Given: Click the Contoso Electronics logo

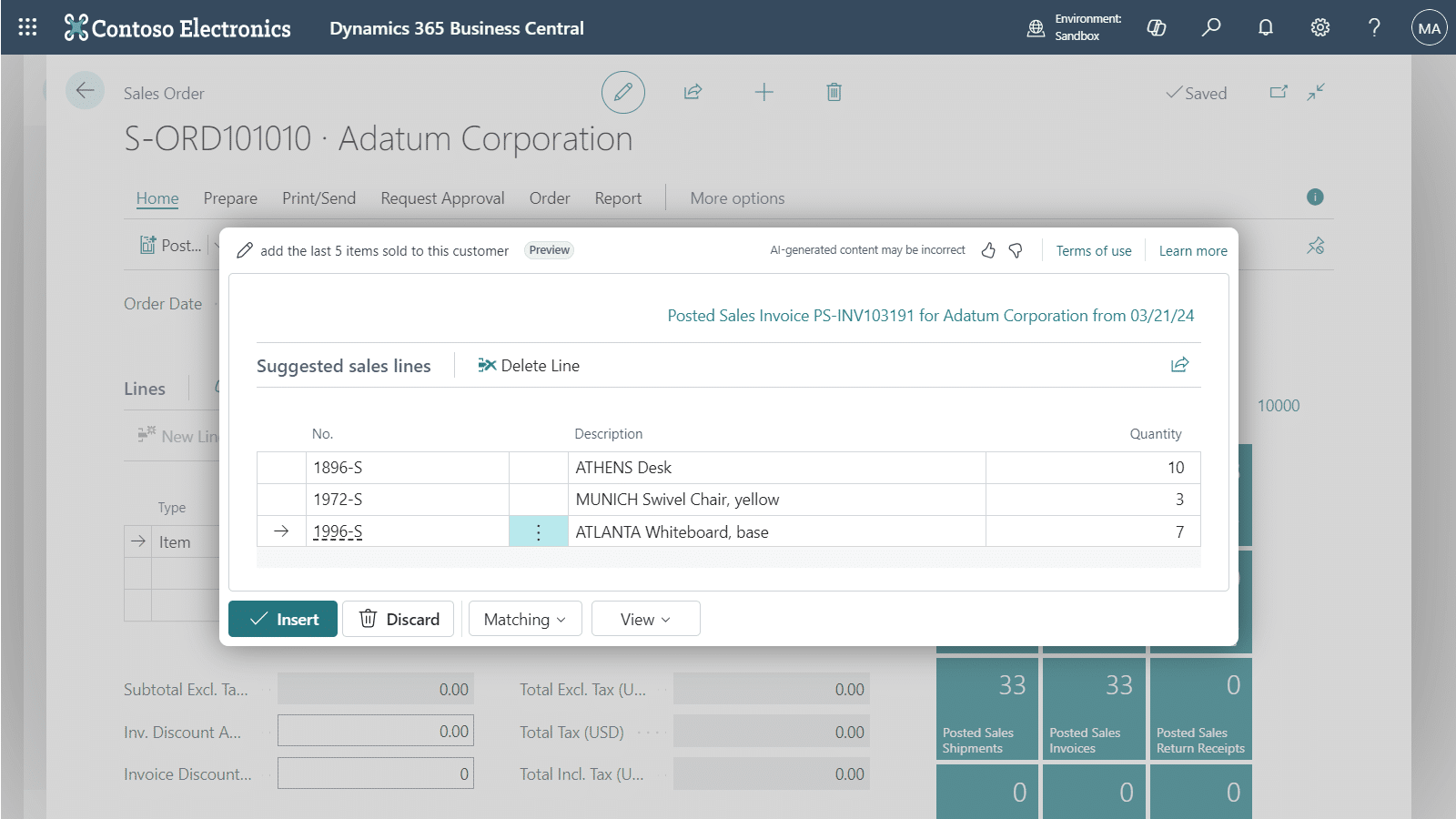Looking at the screenshot, I should 177,28.
